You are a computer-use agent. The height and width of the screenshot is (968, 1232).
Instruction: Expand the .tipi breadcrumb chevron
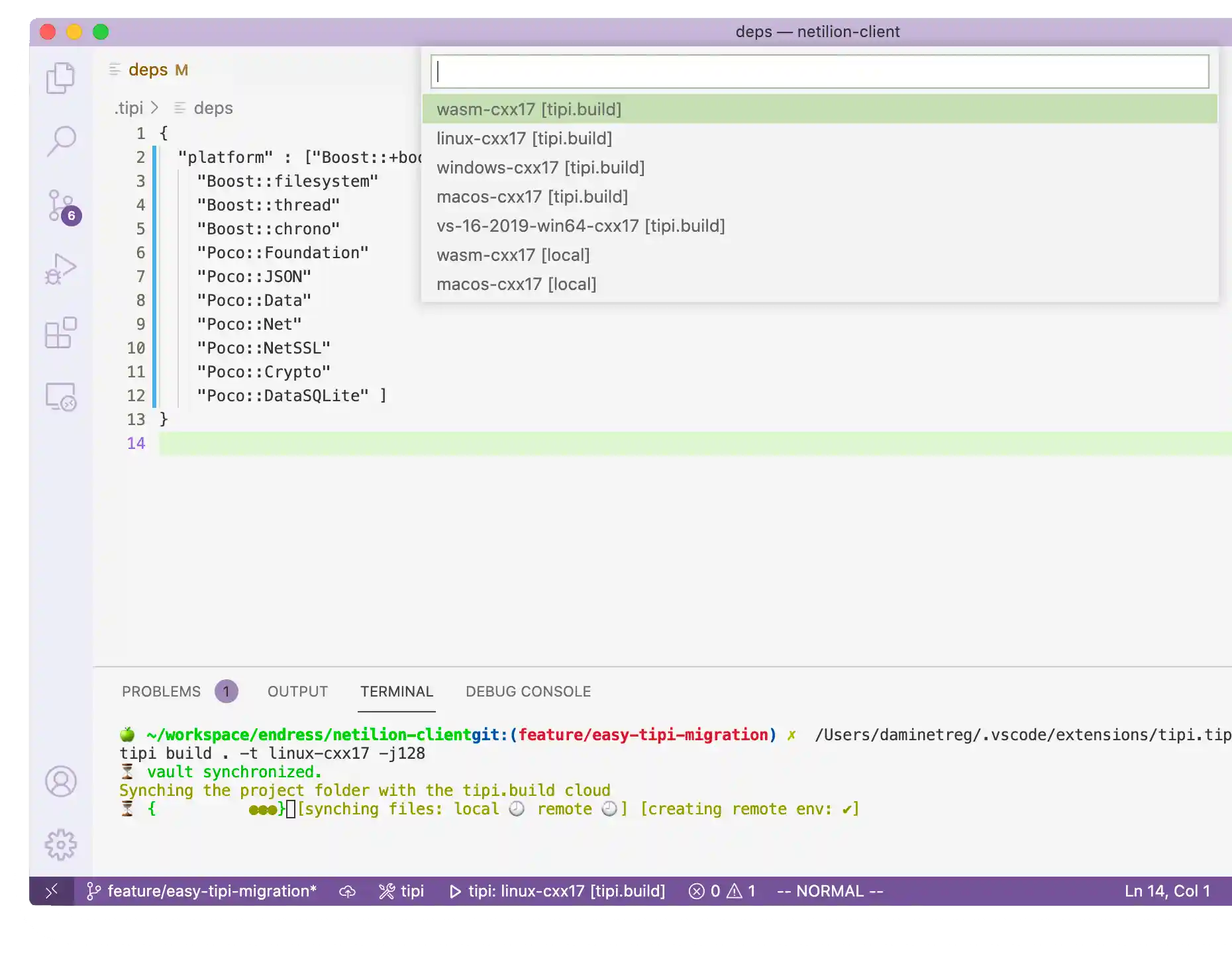coord(154,107)
